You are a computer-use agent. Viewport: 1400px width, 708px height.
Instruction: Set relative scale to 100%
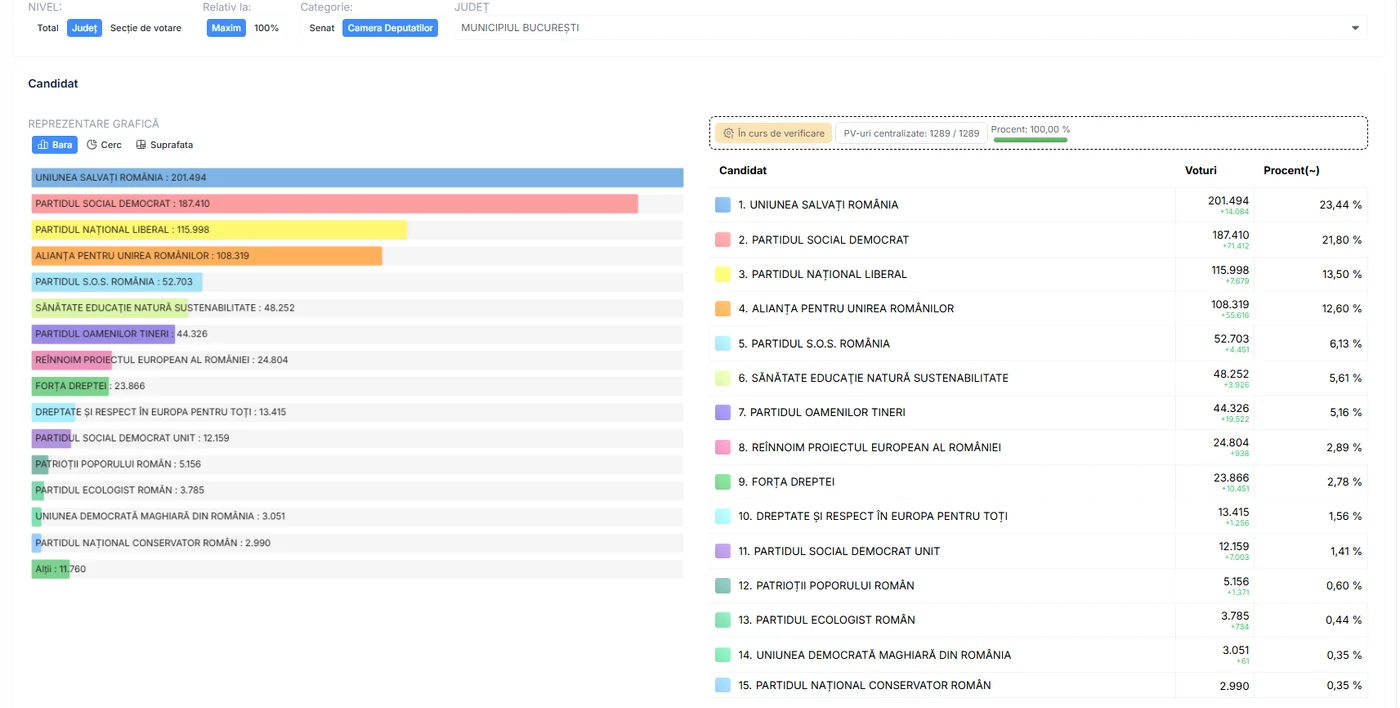point(266,28)
